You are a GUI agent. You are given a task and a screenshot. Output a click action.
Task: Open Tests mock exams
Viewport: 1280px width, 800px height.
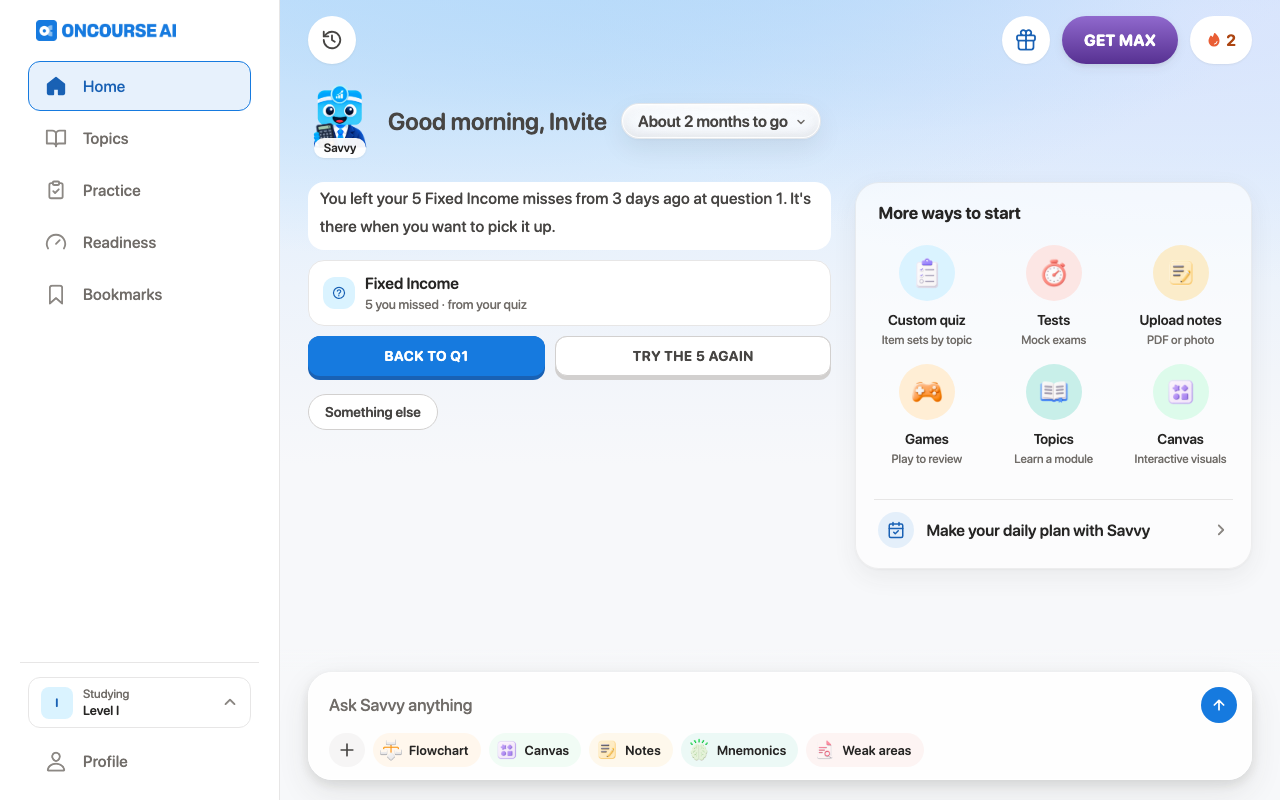pyautogui.click(x=1054, y=296)
